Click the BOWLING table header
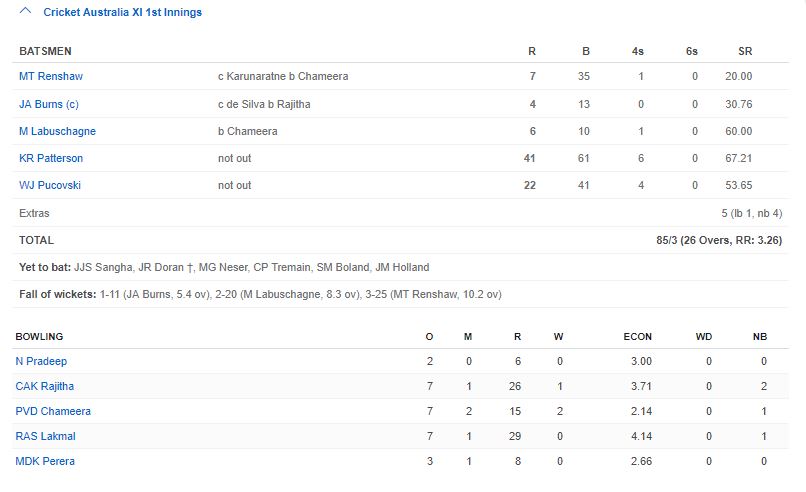Viewport: 806px width, 492px height. (x=39, y=337)
